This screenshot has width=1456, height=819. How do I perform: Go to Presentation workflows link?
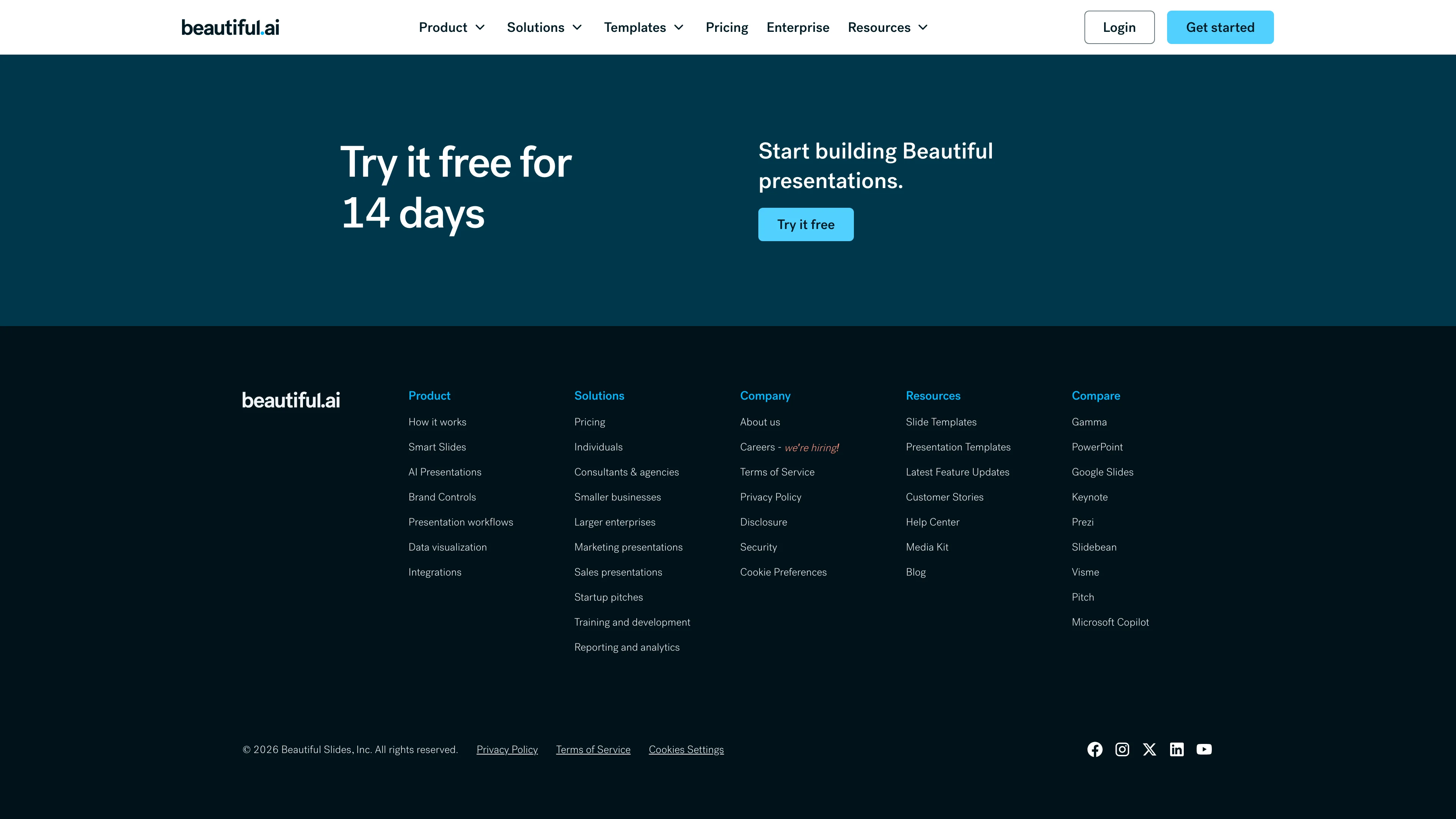(461, 522)
